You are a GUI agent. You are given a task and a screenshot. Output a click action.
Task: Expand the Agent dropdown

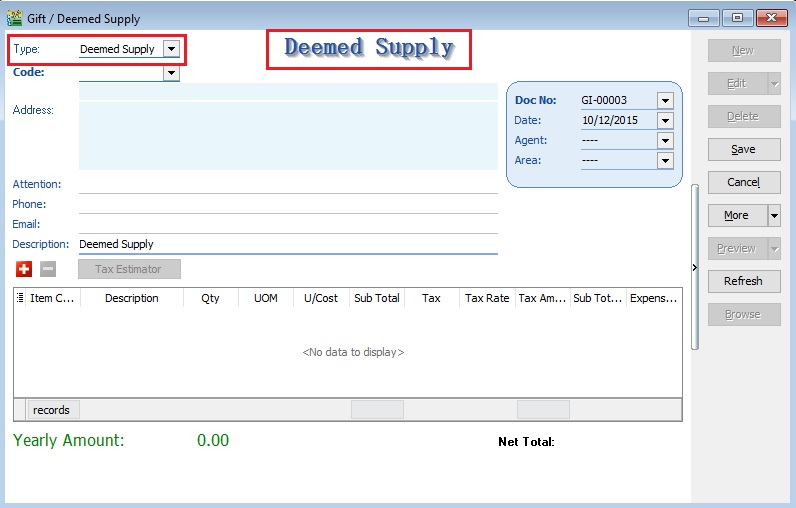click(665, 141)
